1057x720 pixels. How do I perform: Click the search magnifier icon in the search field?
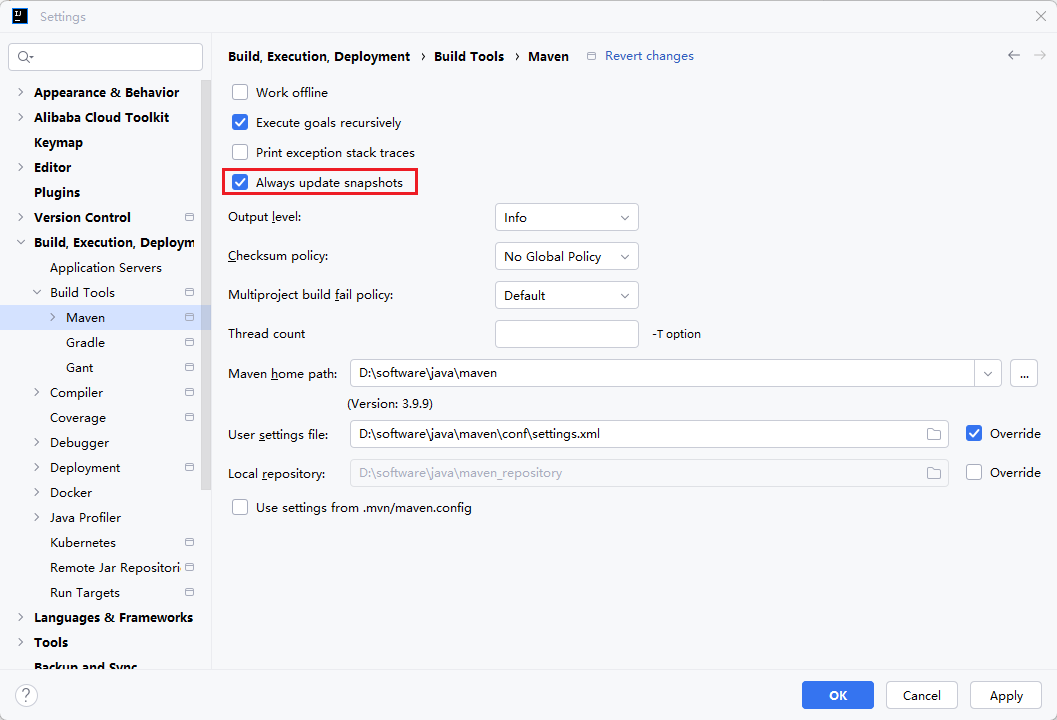(25, 57)
